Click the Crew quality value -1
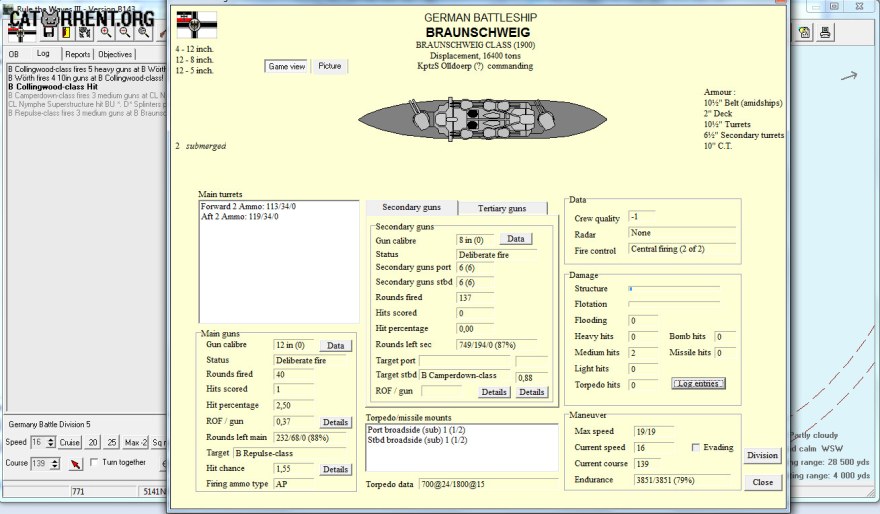Screen dimensions: 880x514 [641, 217]
